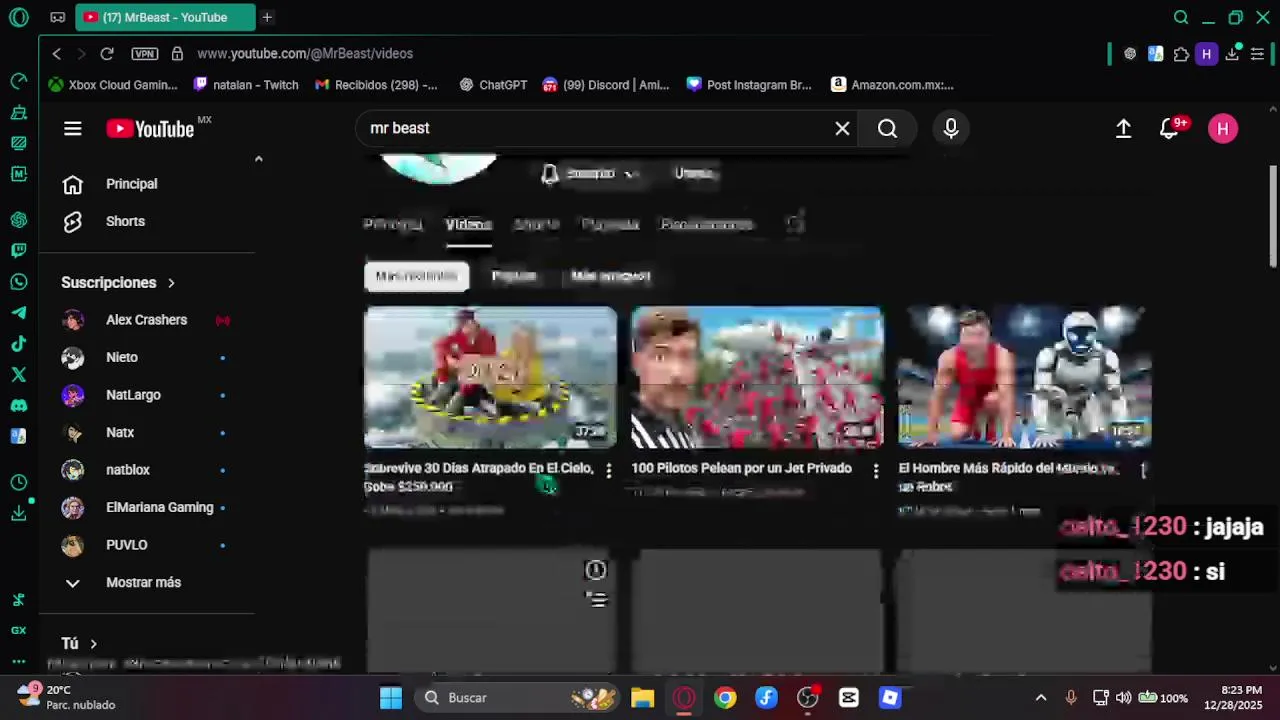Open File Explorer from the taskbar
The image size is (1280, 720).
[642, 698]
